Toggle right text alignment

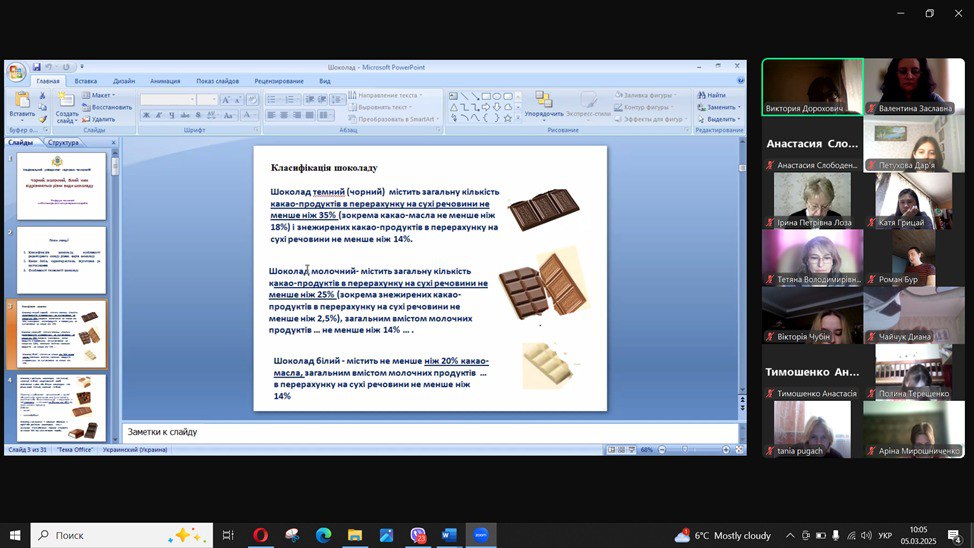point(296,116)
